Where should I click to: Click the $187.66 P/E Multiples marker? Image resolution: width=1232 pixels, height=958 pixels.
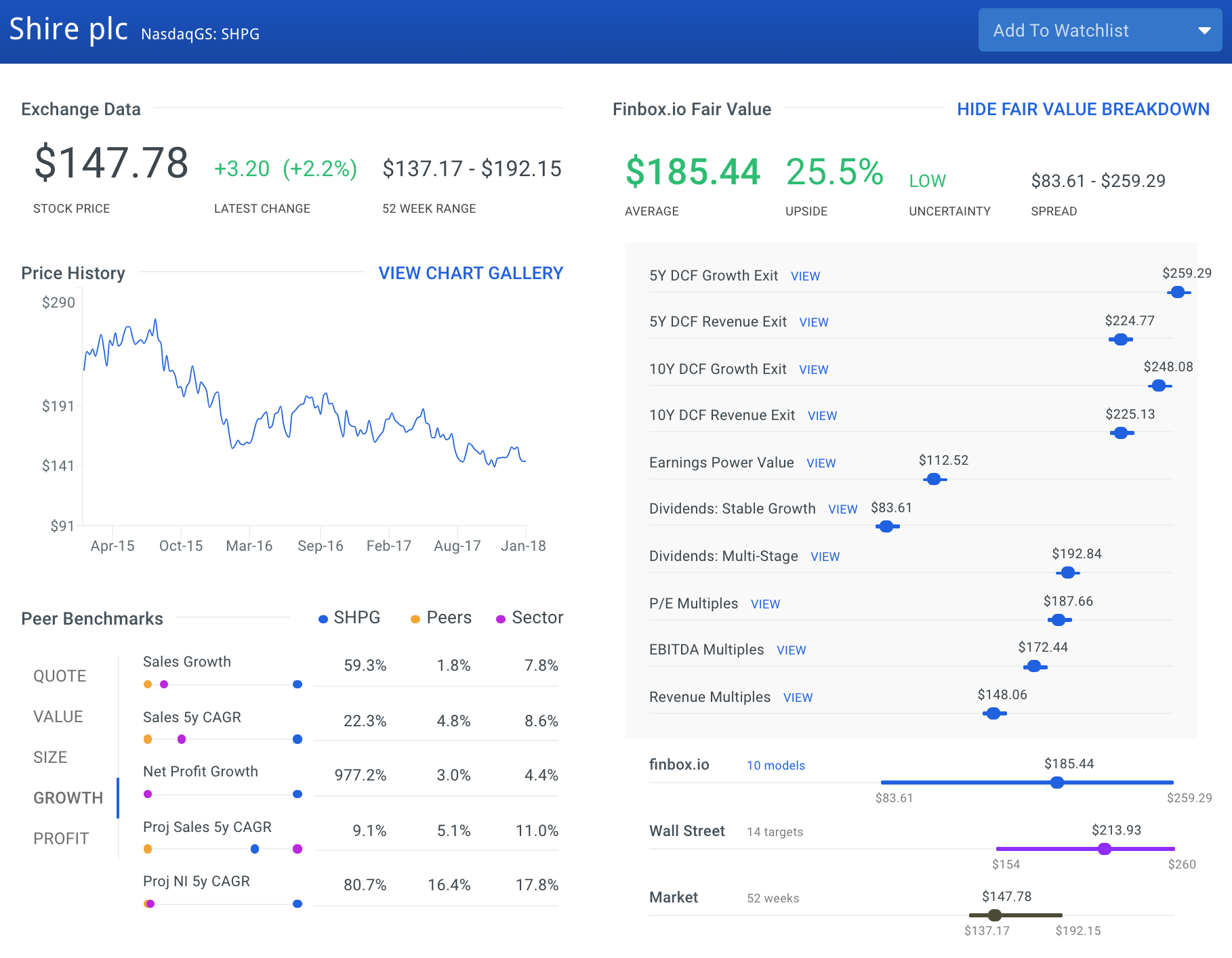1059,619
